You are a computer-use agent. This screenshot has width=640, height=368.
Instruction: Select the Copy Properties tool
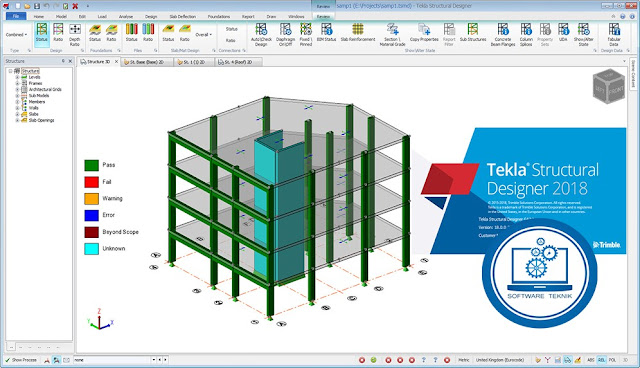coord(424,32)
